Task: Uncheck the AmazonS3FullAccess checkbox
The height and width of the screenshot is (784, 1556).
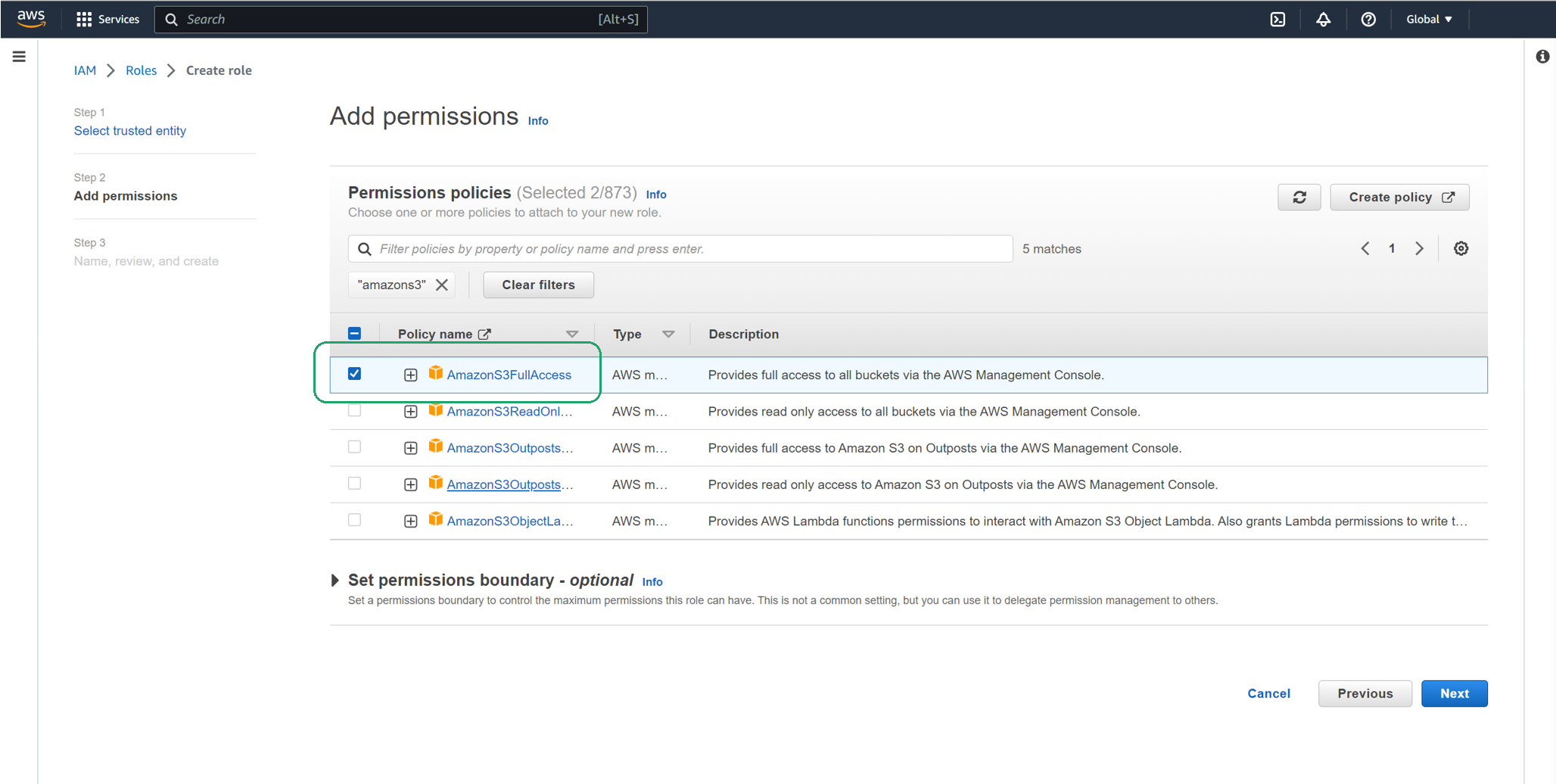Action: [x=354, y=374]
